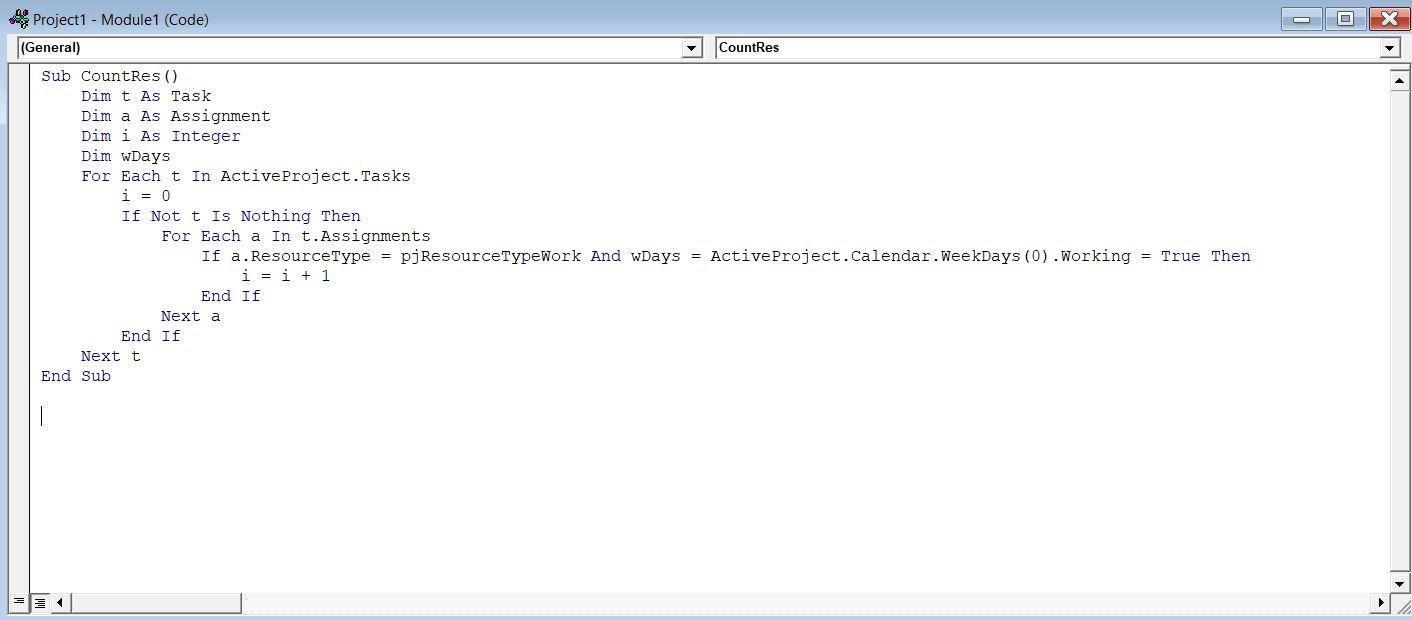Click on "Dim i As Integer" line
Viewport: 1412px width, 620px height.
161,136
